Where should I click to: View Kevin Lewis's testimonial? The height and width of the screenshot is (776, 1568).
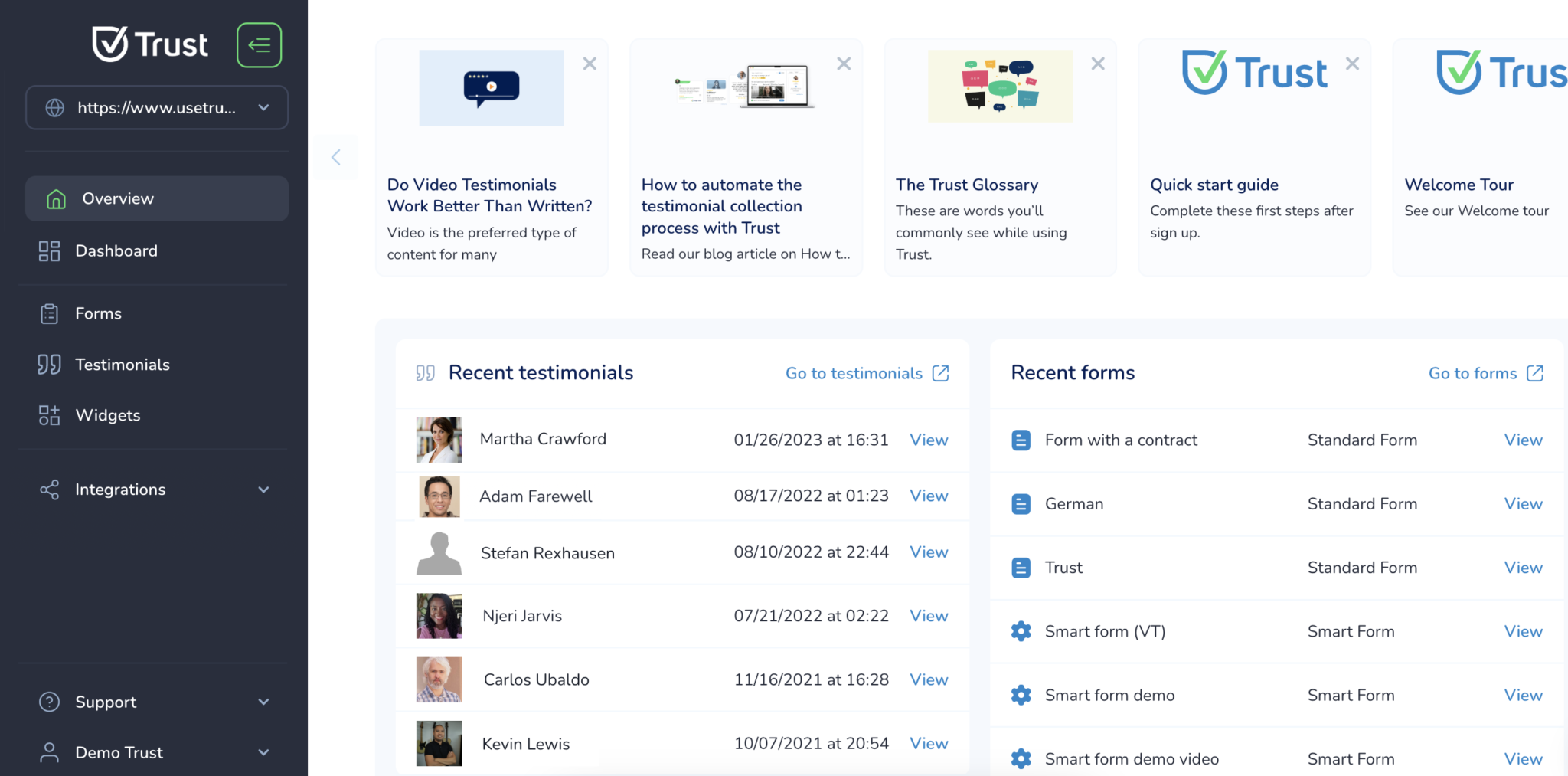[x=929, y=743]
